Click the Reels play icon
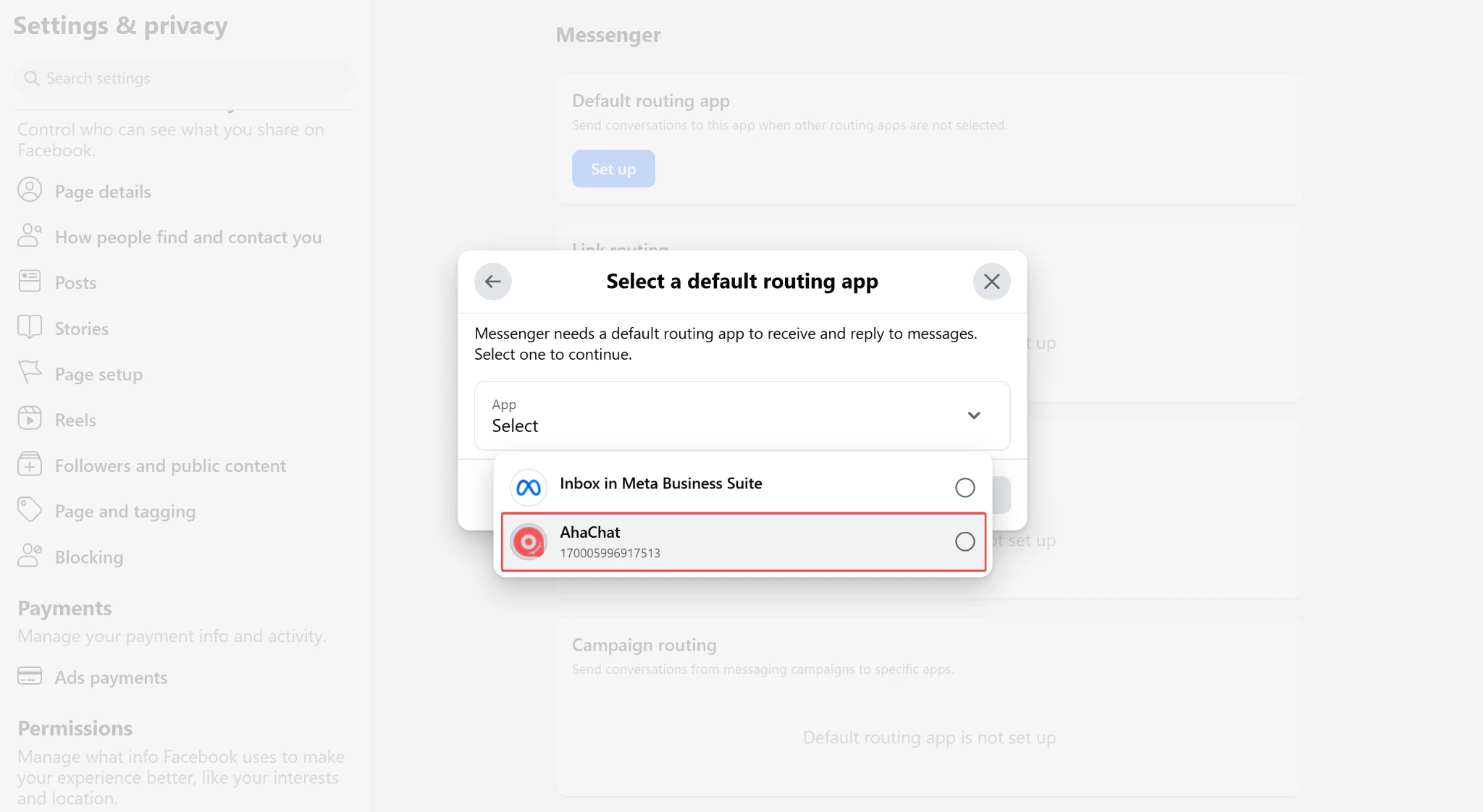1483x812 pixels. tap(30, 418)
